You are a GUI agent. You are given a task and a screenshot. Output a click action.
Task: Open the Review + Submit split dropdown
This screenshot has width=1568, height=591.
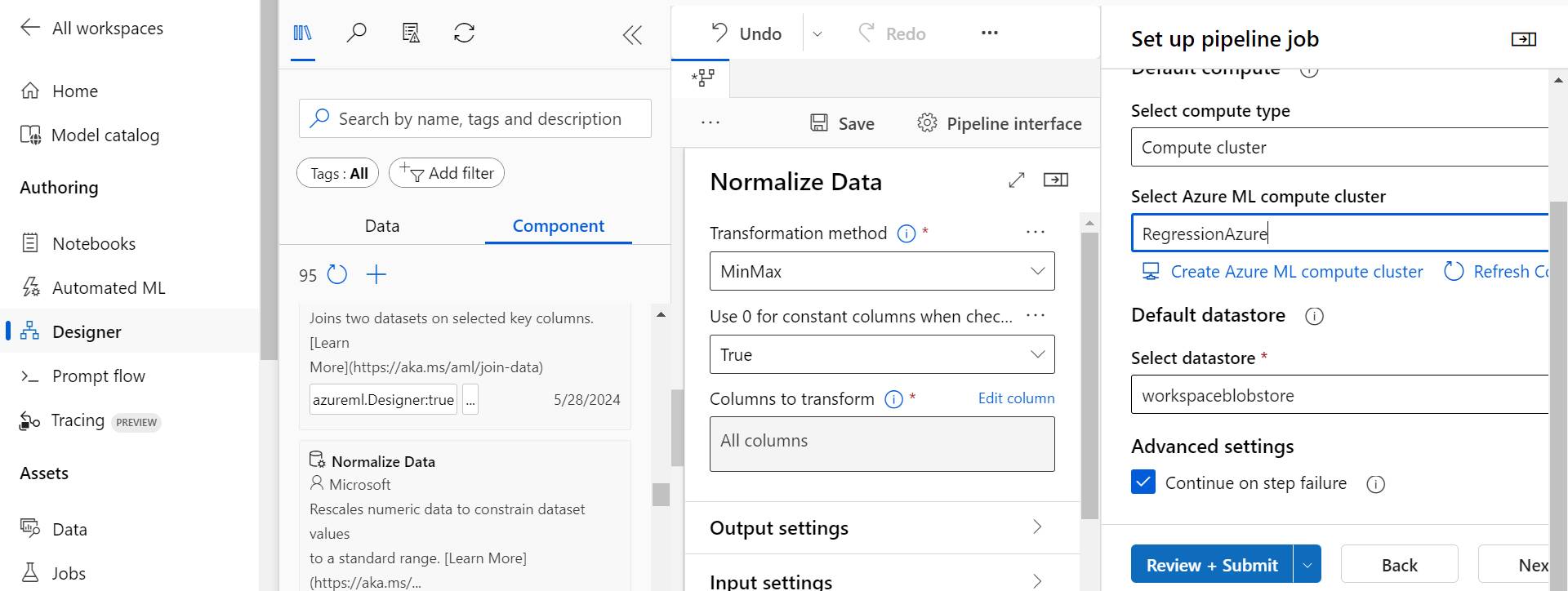(1307, 565)
